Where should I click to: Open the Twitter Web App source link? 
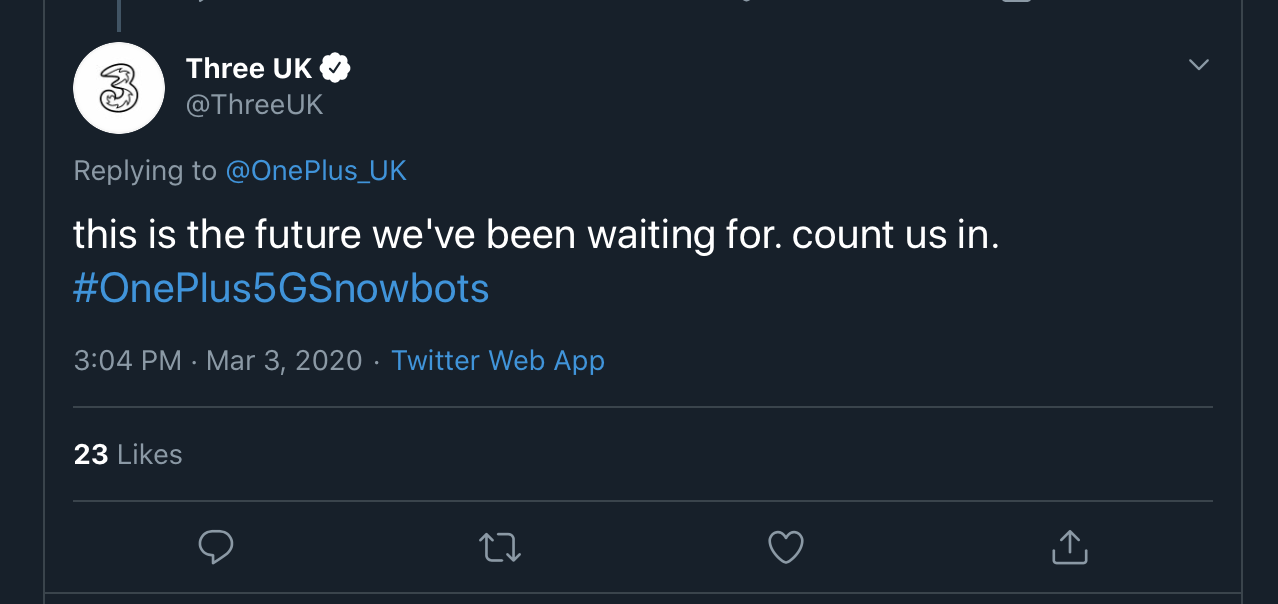coord(498,360)
